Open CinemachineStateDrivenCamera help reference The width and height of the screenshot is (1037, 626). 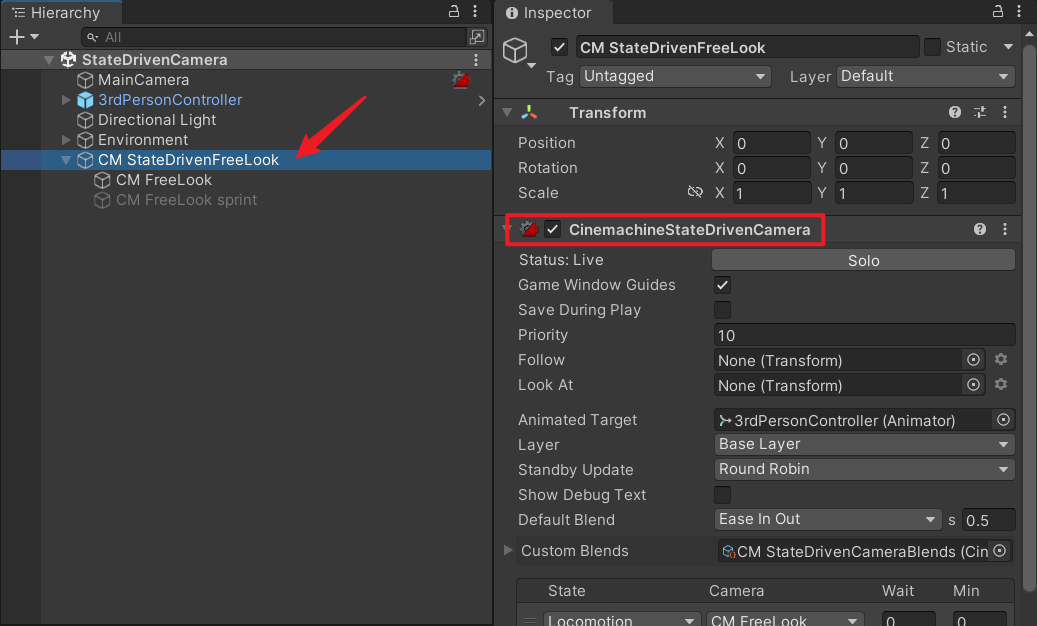(979, 229)
